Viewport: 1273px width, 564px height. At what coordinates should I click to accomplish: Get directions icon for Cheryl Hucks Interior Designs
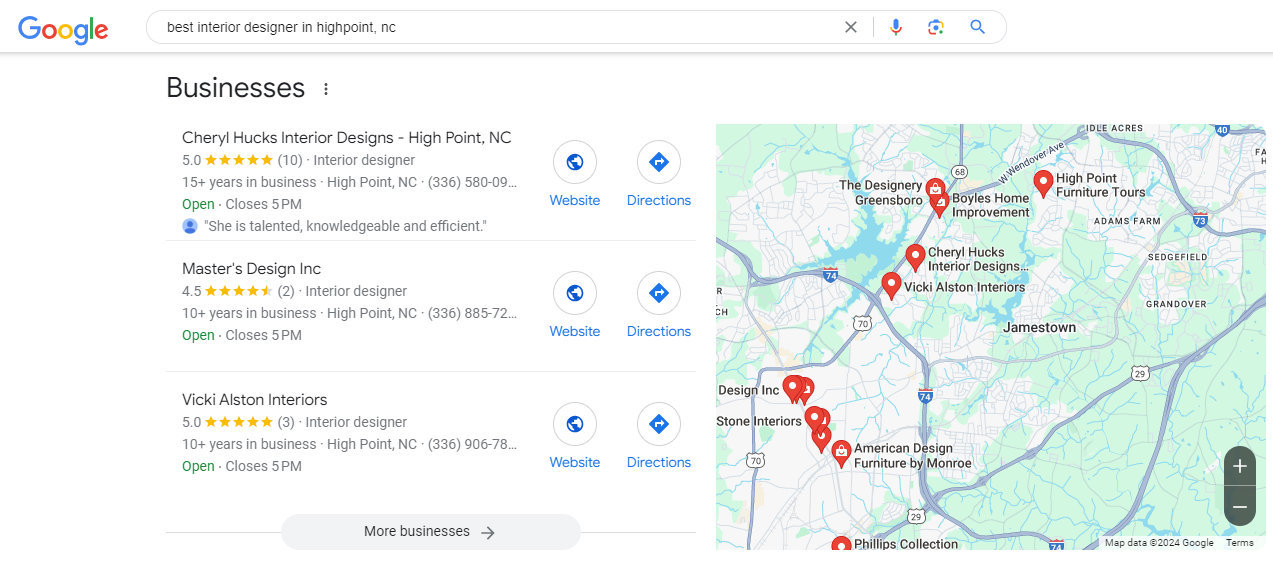[x=659, y=162]
